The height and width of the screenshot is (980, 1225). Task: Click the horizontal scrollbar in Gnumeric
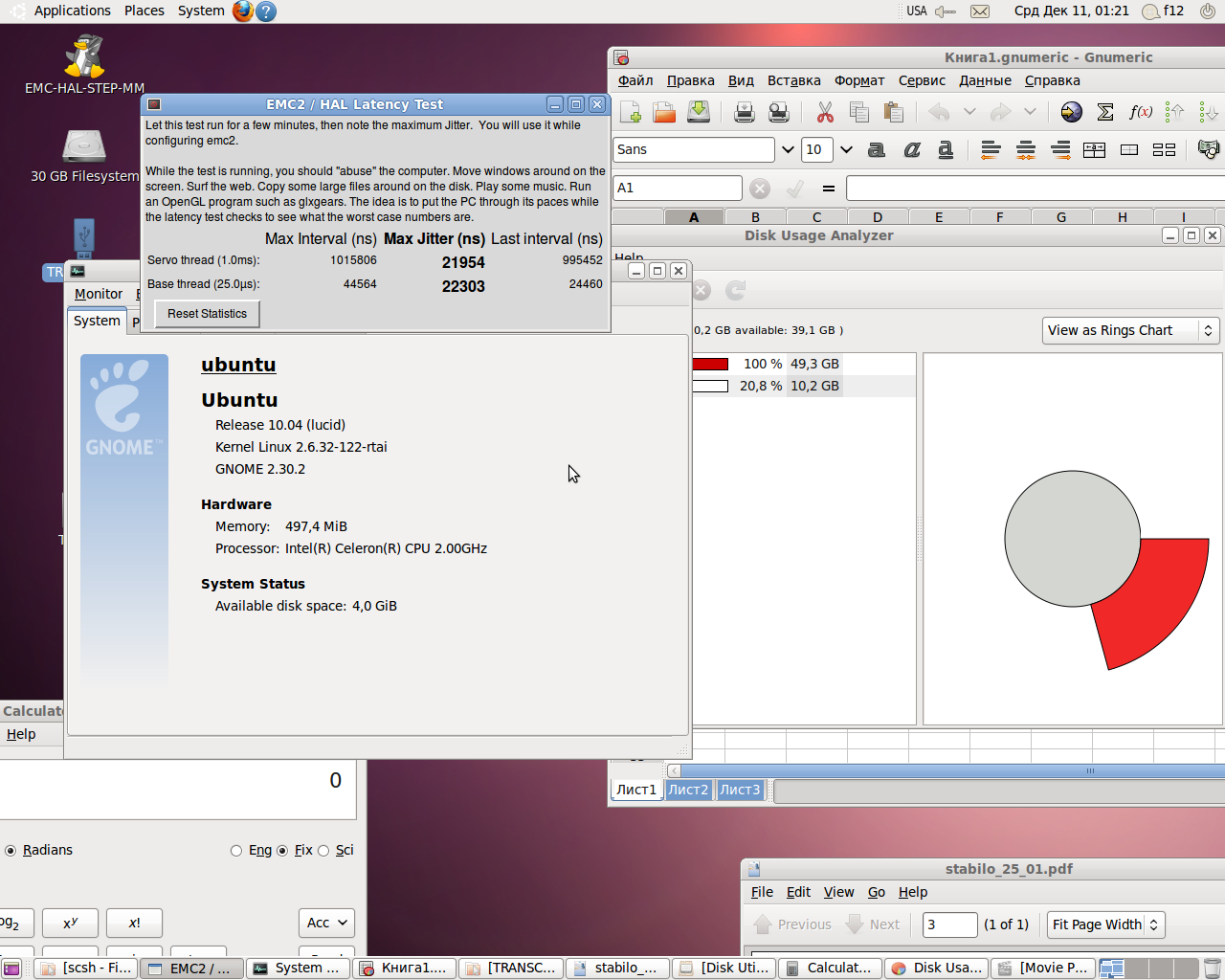952,770
